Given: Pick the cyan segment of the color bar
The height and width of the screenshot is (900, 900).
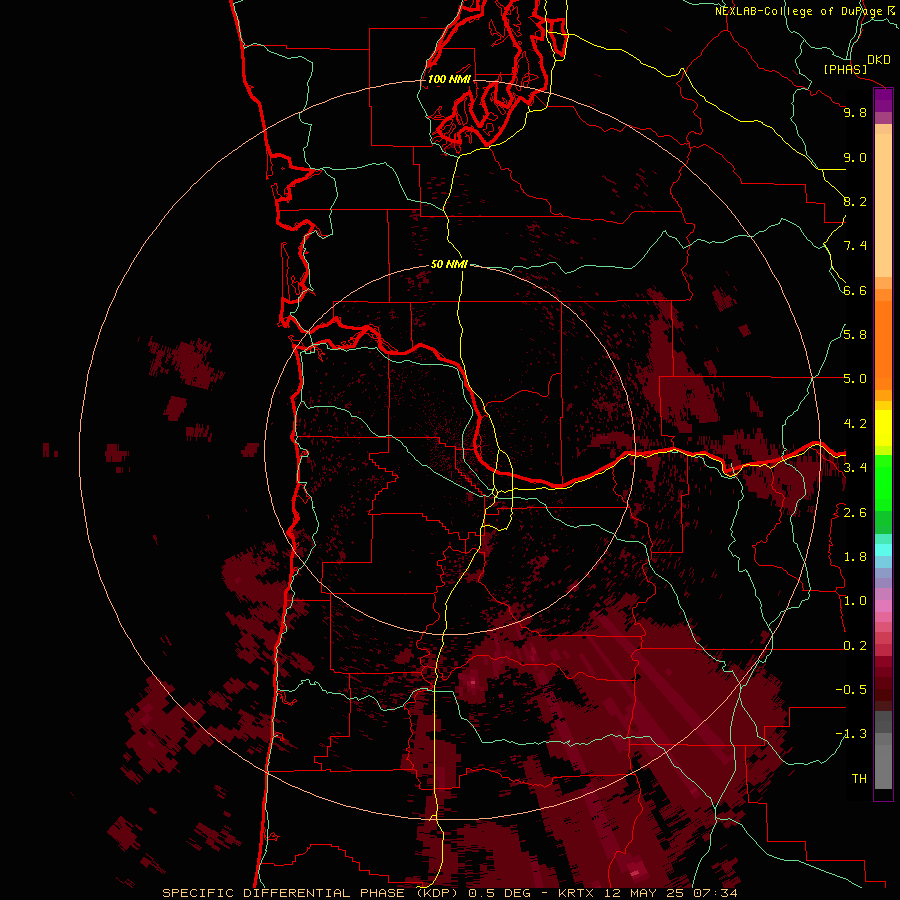Looking at the screenshot, I should (883, 550).
